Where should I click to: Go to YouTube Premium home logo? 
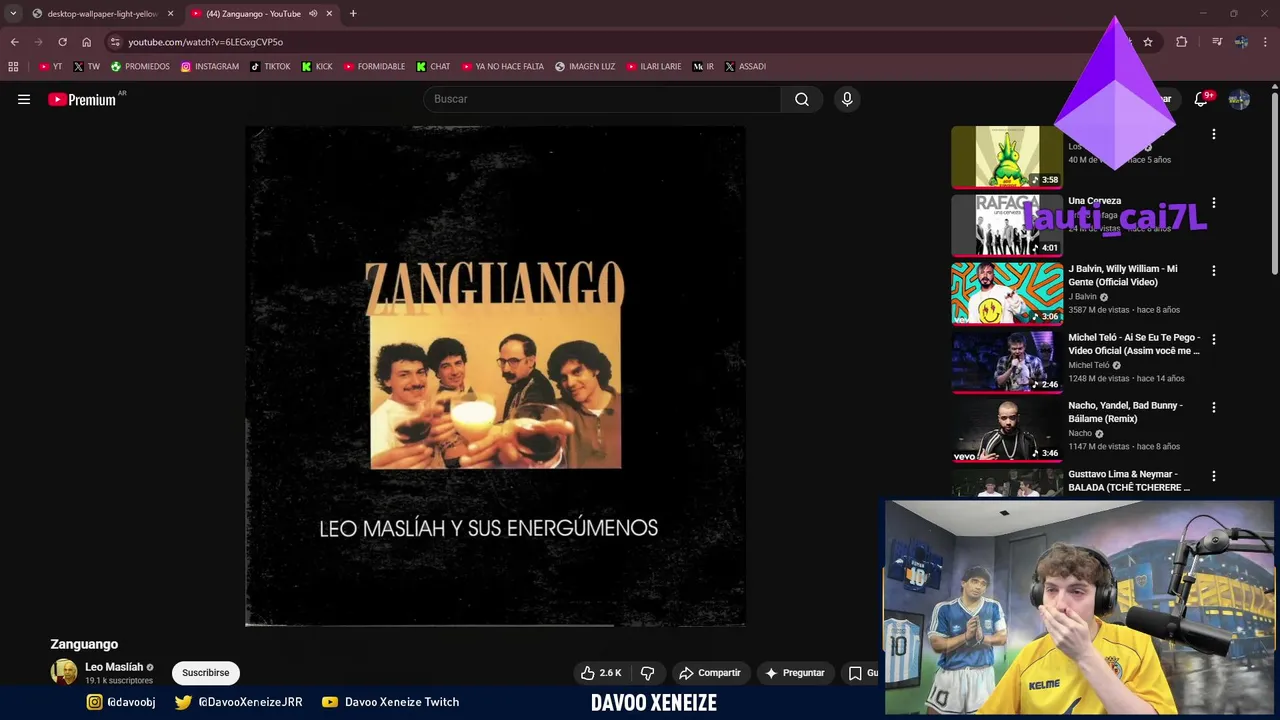coord(82,99)
